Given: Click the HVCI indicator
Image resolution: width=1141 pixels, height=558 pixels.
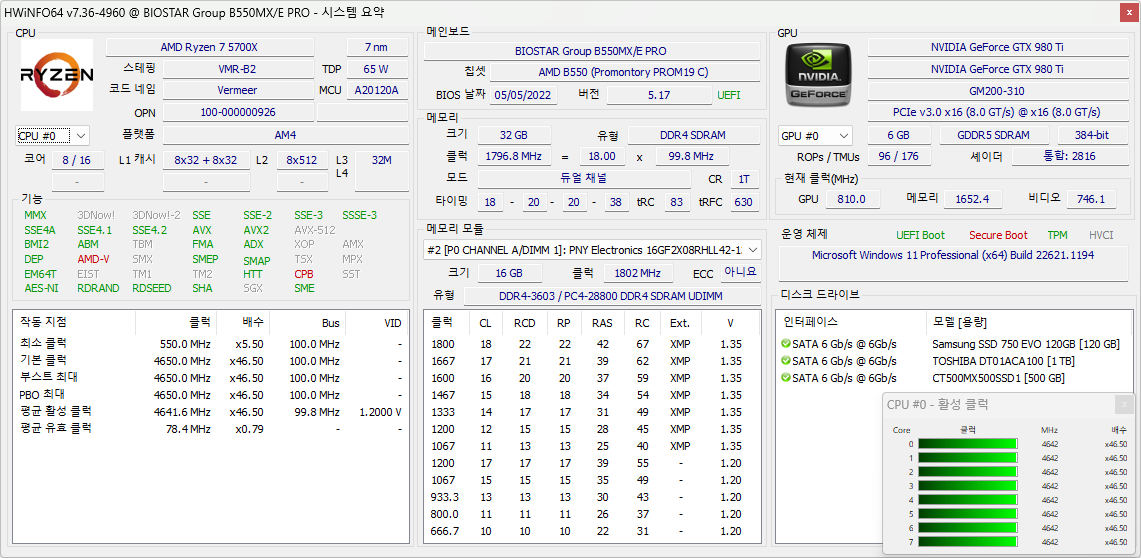Looking at the screenshot, I should point(1101,235).
